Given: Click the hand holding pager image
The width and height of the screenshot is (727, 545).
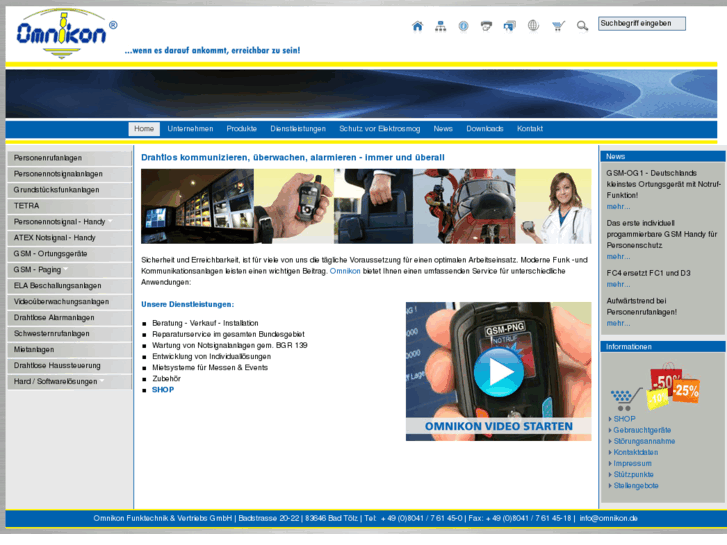Looking at the screenshot, I should pos(294,206).
